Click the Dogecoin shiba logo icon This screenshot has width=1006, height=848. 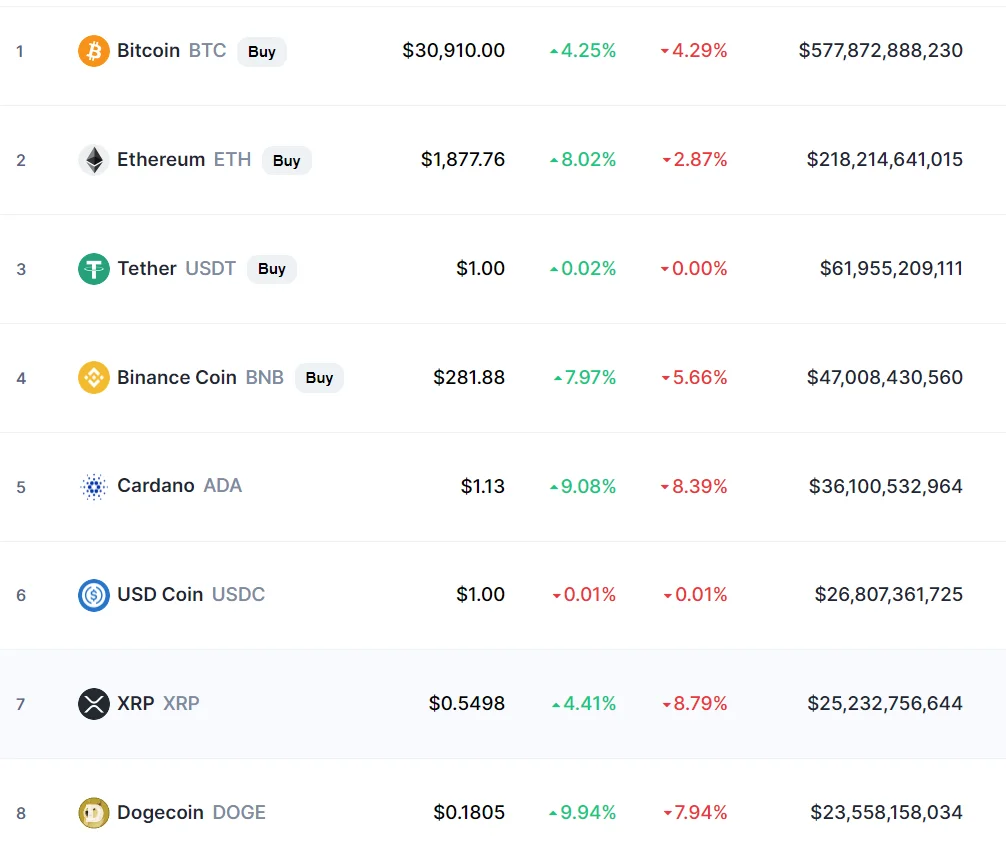click(x=94, y=813)
